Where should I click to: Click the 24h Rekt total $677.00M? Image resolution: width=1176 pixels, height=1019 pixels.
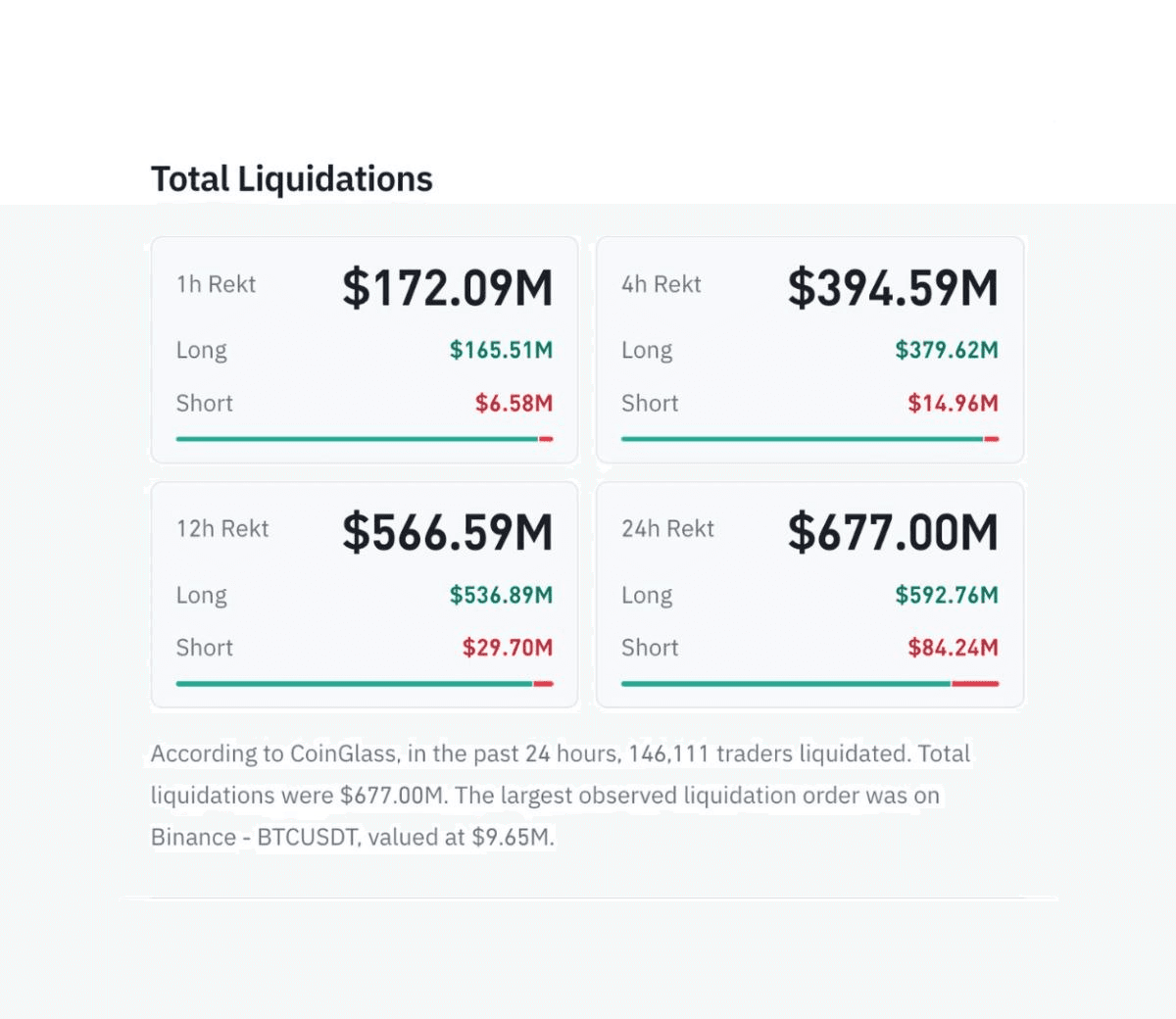pyautogui.click(x=893, y=532)
